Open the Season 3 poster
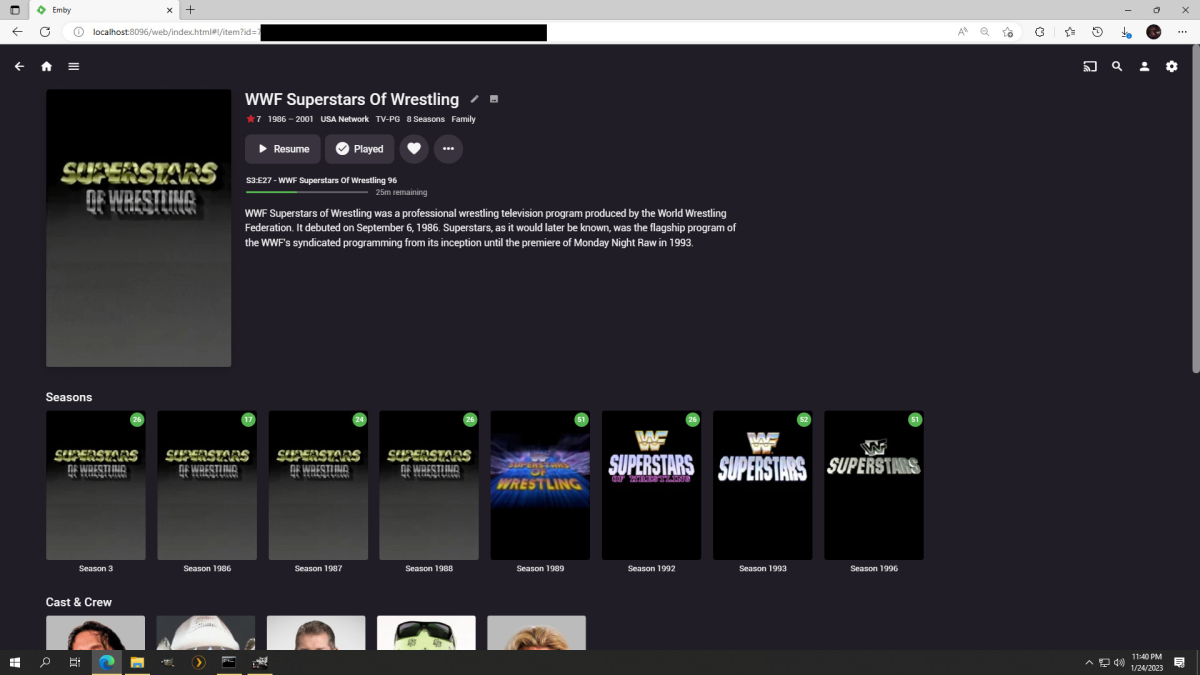Viewport: 1200px width, 675px height. point(96,485)
